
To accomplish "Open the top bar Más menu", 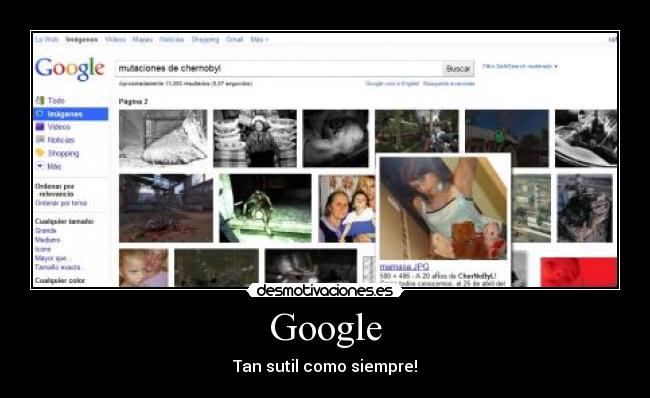I will point(260,39).
